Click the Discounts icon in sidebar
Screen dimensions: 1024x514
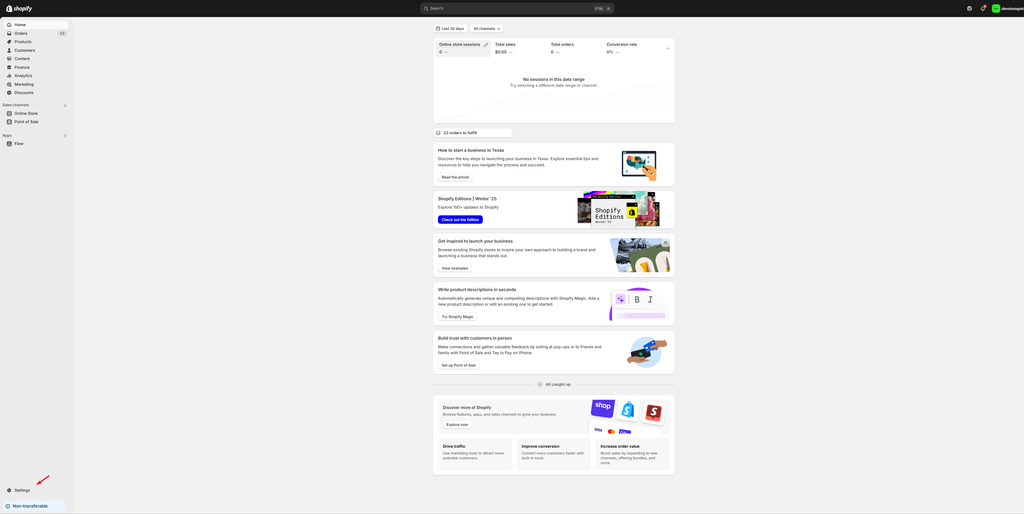(x=9, y=93)
